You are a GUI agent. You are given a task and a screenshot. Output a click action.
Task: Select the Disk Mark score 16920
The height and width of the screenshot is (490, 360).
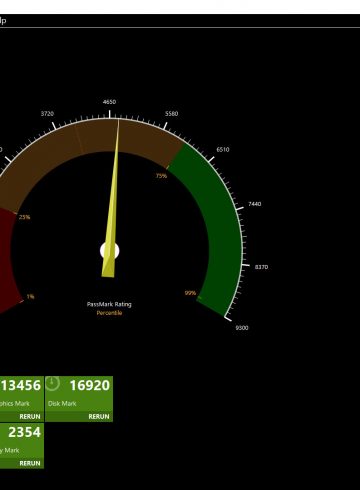coord(90,385)
